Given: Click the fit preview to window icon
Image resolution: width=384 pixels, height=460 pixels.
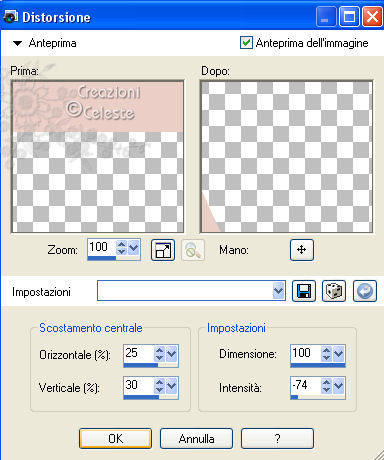Looking at the screenshot, I should tap(163, 250).
